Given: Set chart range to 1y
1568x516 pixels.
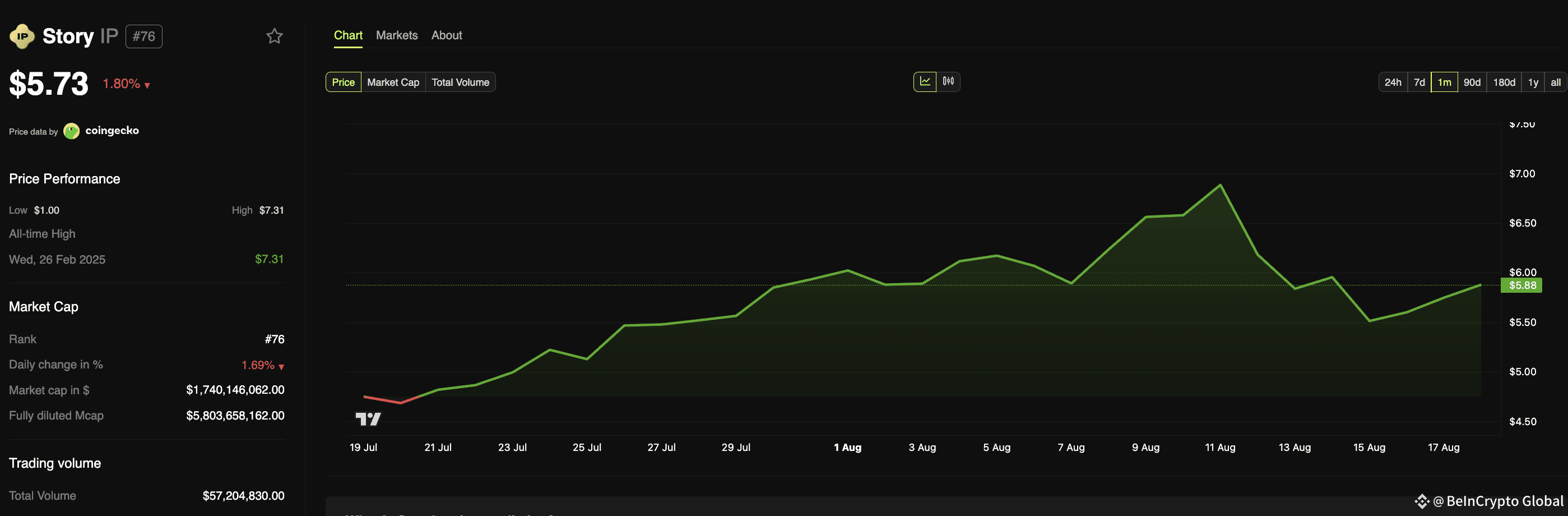Looking at the screenshot, I should (1533, 82).
